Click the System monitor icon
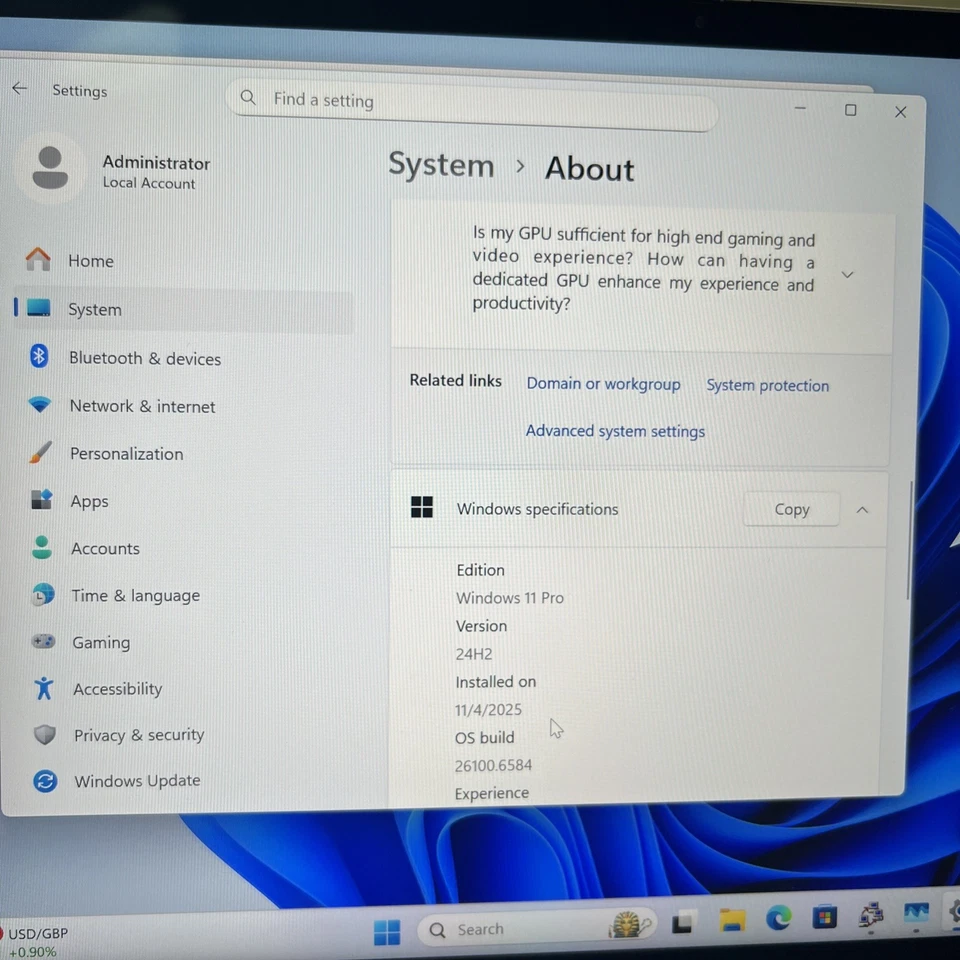The width and height of the screenshot is (960, 960). tap(39, 307)
